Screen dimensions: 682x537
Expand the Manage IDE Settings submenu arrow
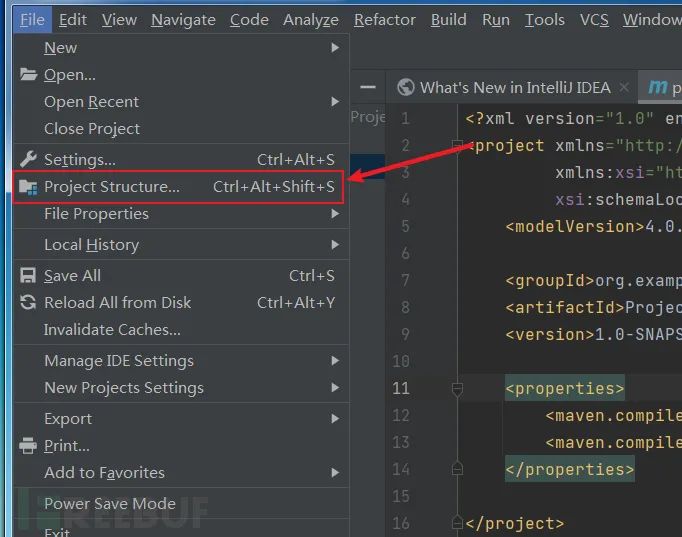[x=335, y=360]
